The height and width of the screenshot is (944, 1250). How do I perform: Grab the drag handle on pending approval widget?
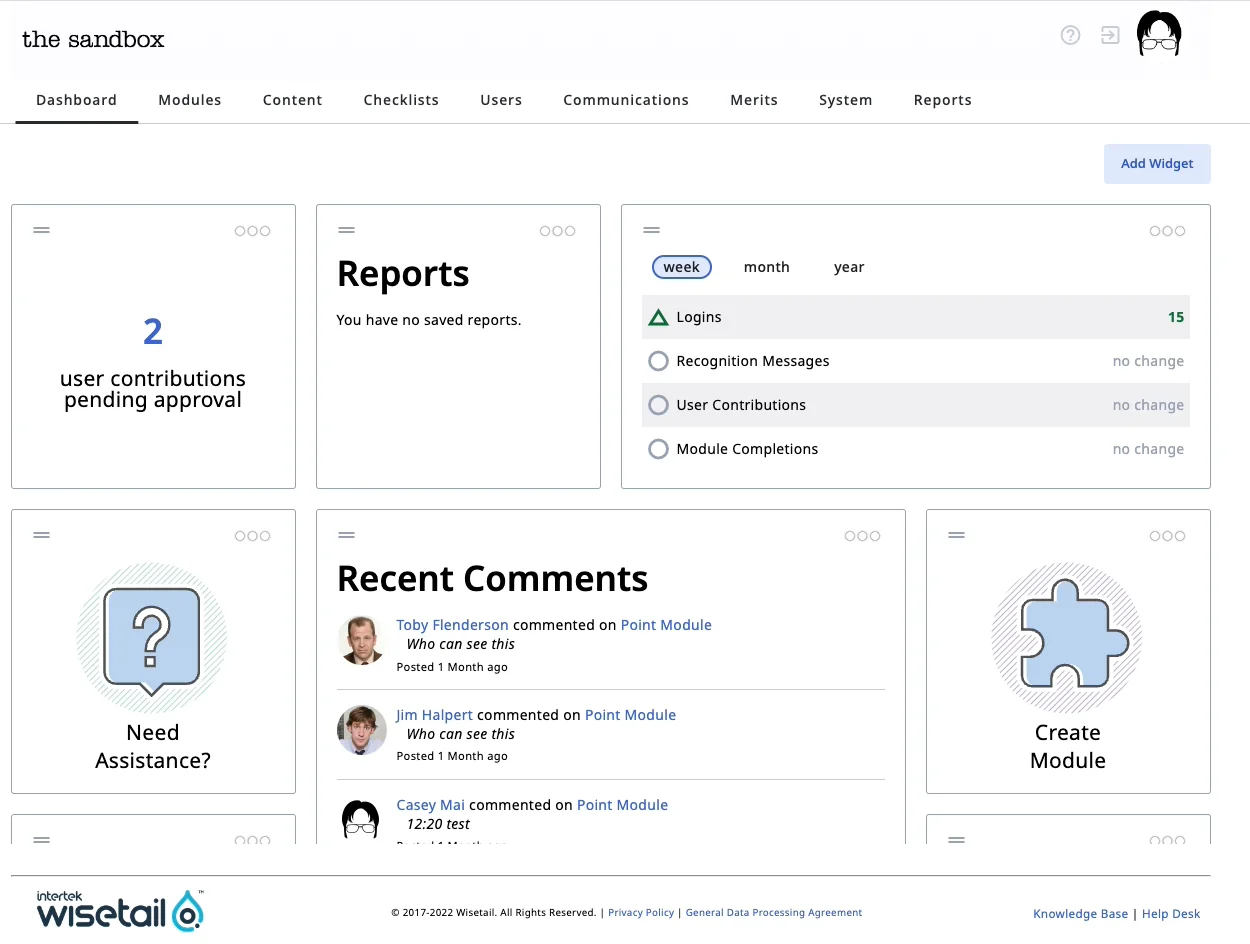41,230
